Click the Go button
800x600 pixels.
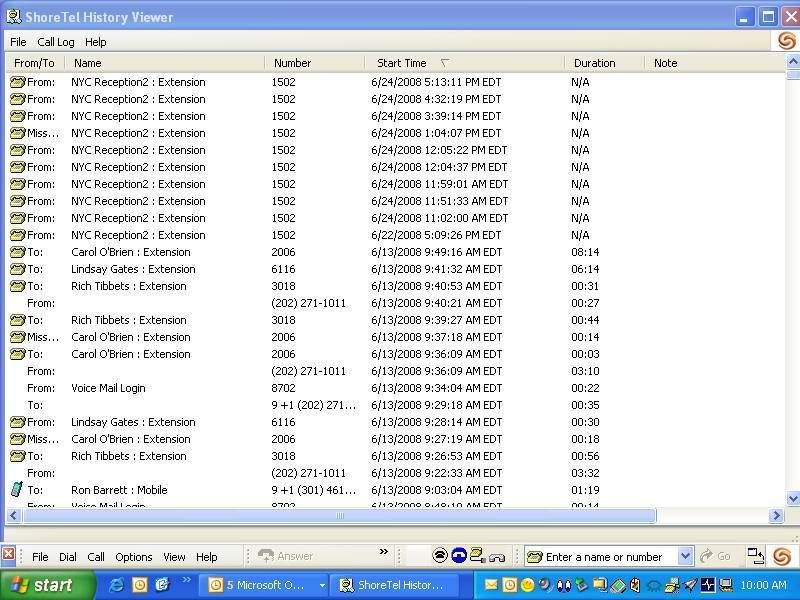pos(715,556)
